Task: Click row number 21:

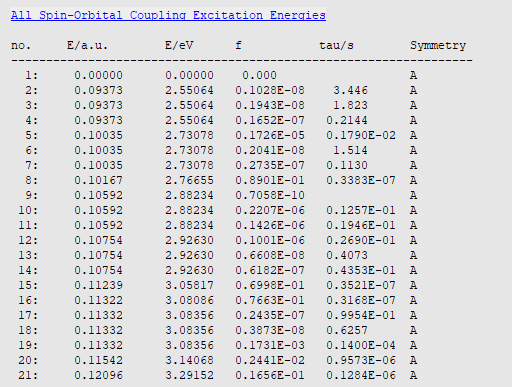Action: 28,375
